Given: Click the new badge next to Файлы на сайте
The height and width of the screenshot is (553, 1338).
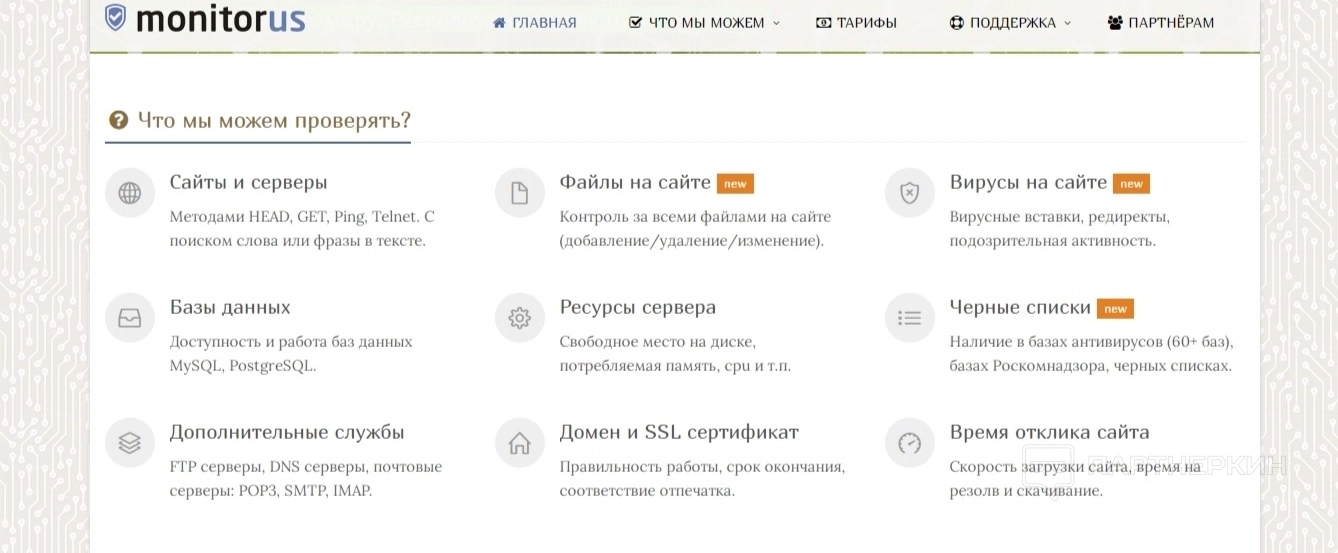Looking at the screenshot, I should pyautogui.click(x=735, y=184).
